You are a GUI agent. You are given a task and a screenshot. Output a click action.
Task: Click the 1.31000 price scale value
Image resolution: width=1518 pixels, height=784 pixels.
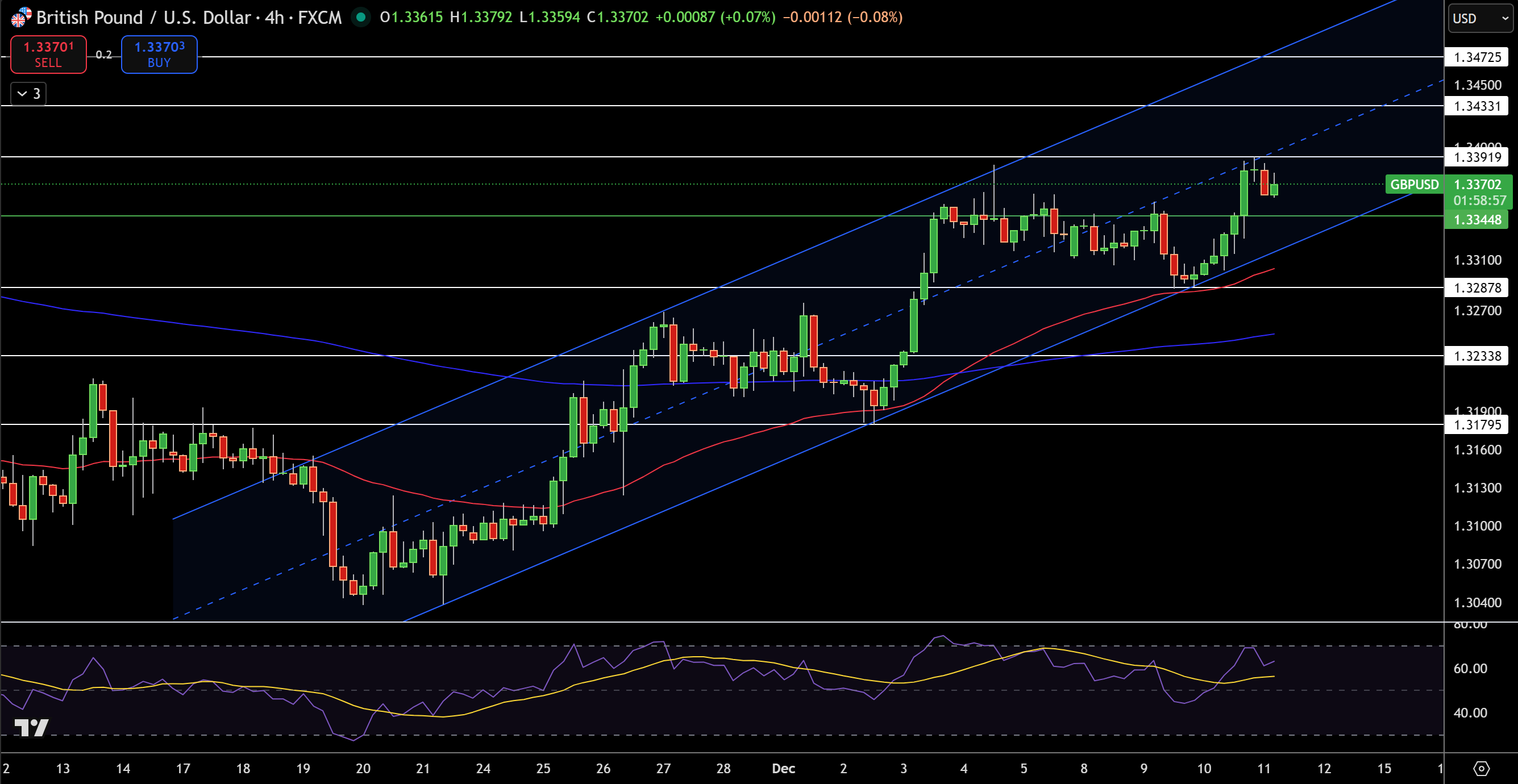pyautogui.click(x=1477, y=526)
